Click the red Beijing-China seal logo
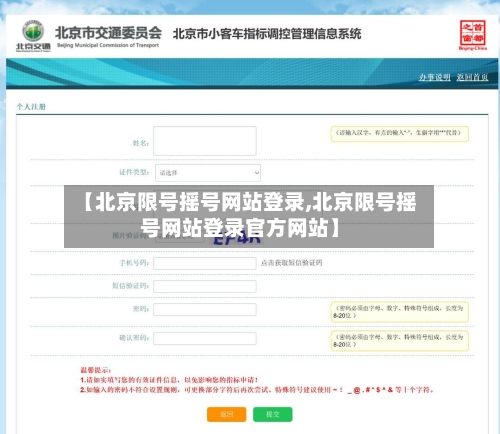This screenshot has height=434, width=500. coord(472,35)
